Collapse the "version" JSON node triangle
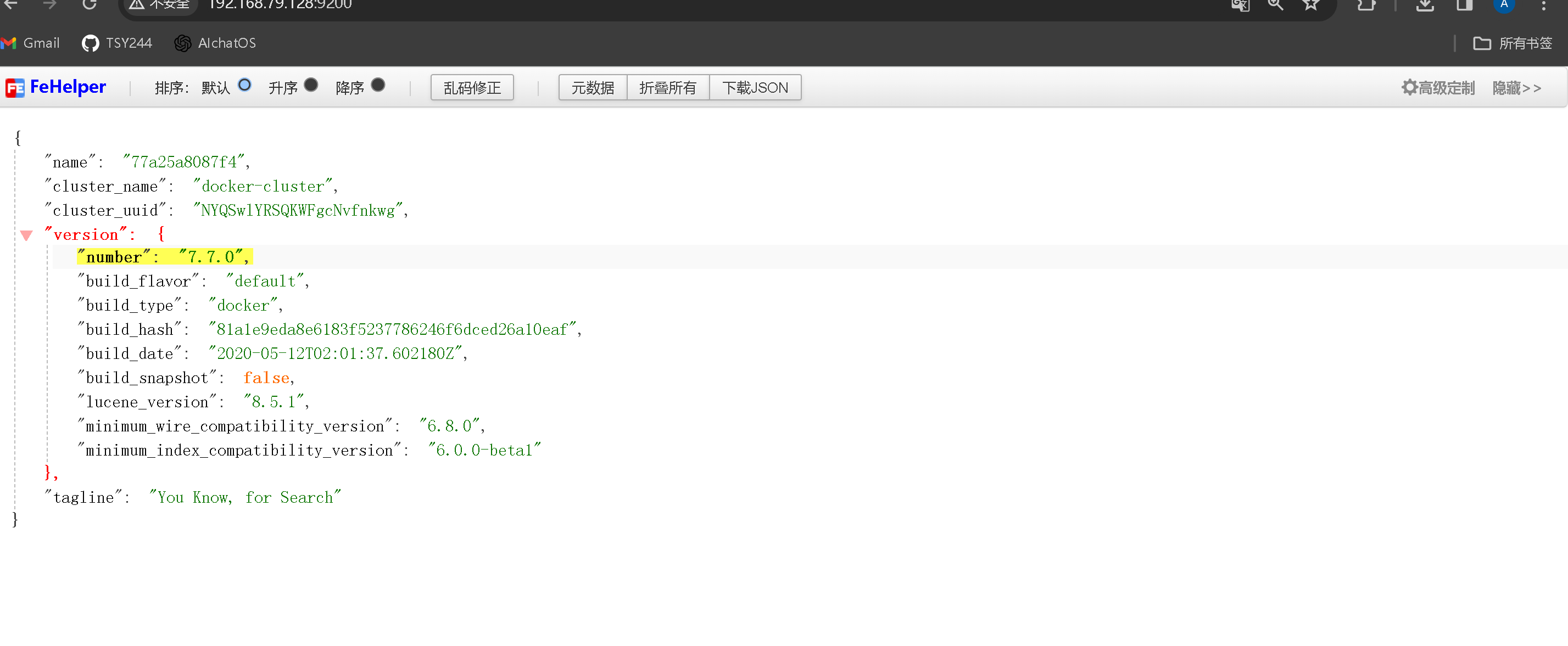The image size is (1568, 646). [x=26, y=235]
